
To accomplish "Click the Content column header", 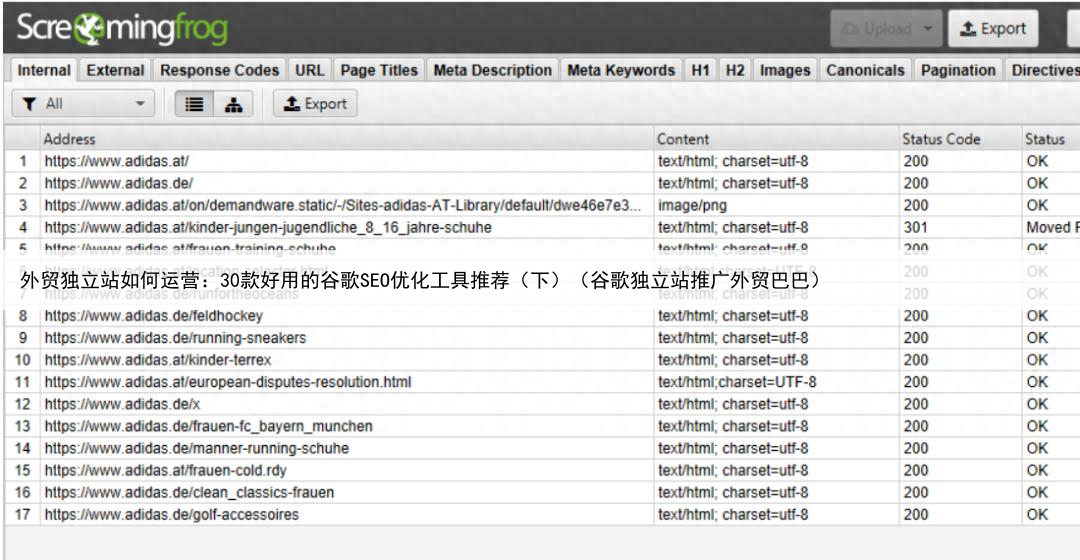I will 683,139.
